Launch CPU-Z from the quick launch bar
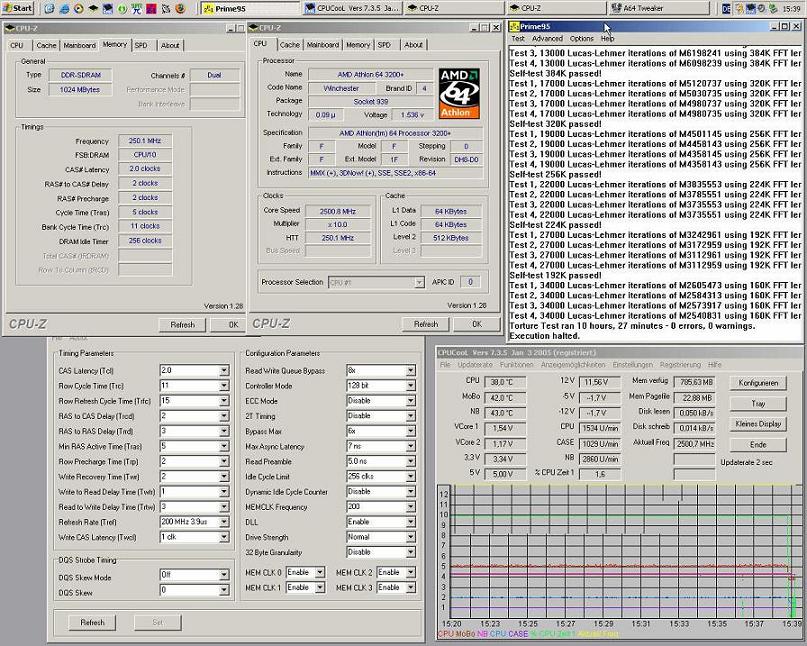 point(93,8)
